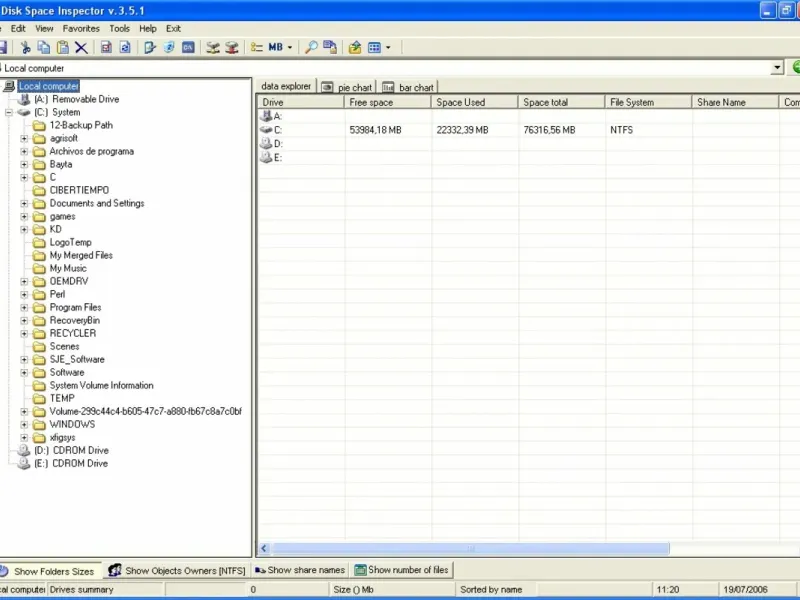Select (A:) Removable Drive in tree
800x600 pixels.
click(77, 99)
